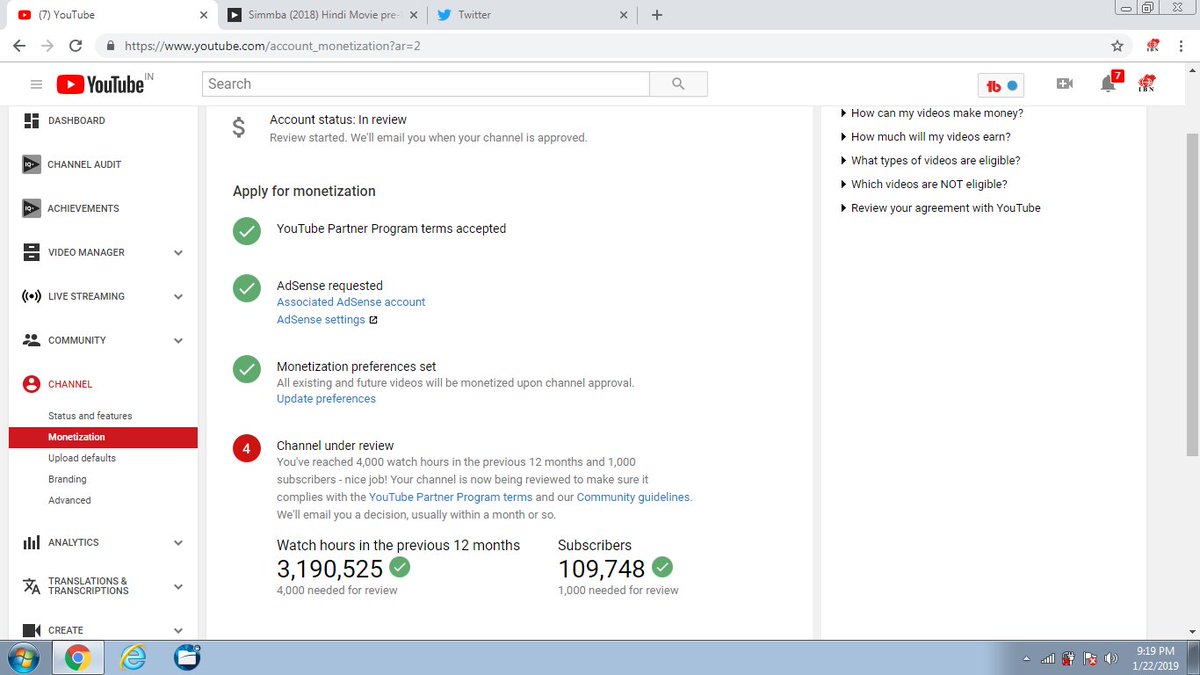
Task: Click the Dashboard icon in the sidebar
Action: (x=30, y=120)
